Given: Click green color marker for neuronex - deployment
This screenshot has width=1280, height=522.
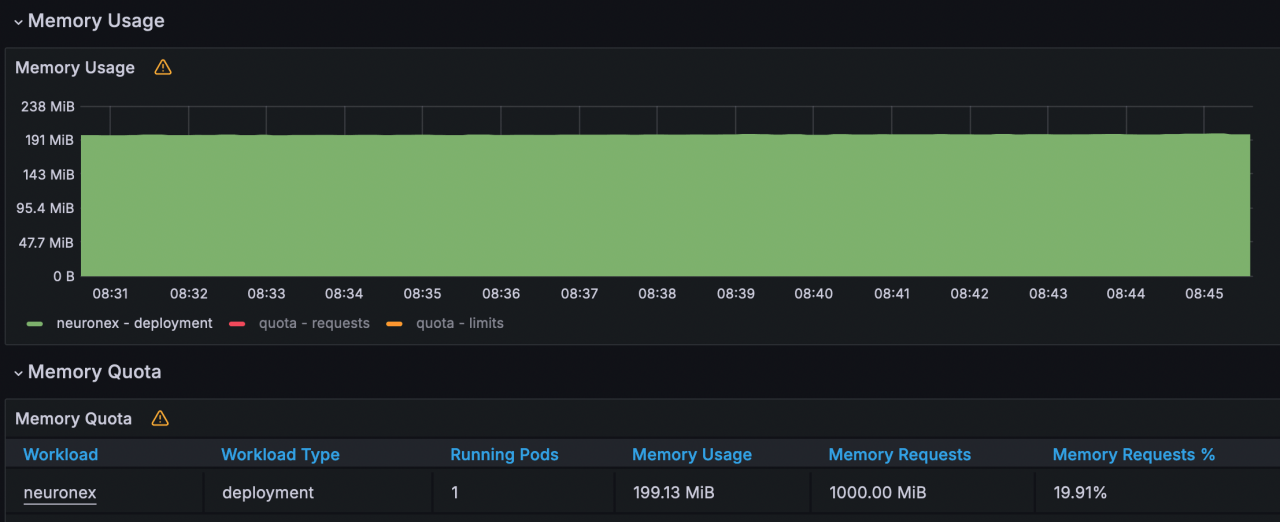Looking at the screenshot, I should coord(35,324).
